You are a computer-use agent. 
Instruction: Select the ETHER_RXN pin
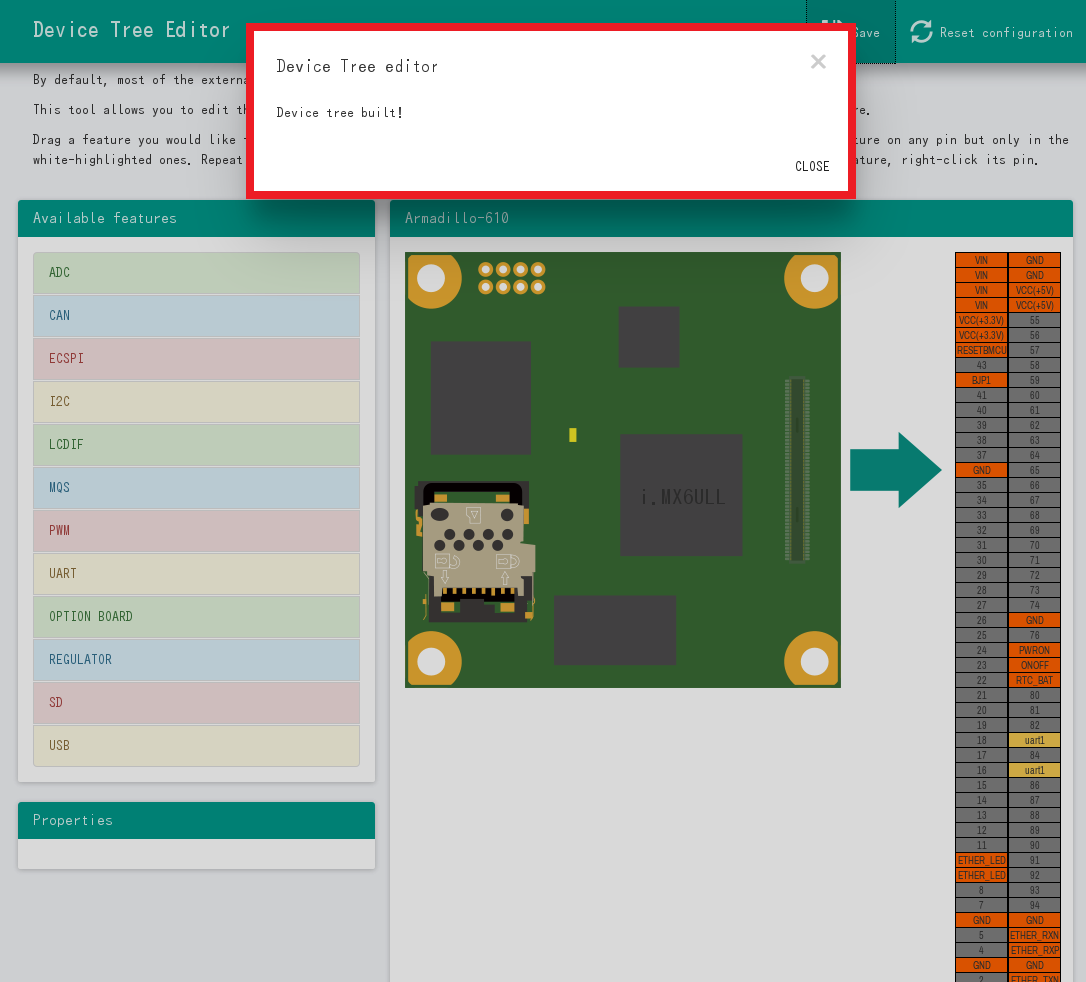pyautogui.click(x=1034, y=936)
